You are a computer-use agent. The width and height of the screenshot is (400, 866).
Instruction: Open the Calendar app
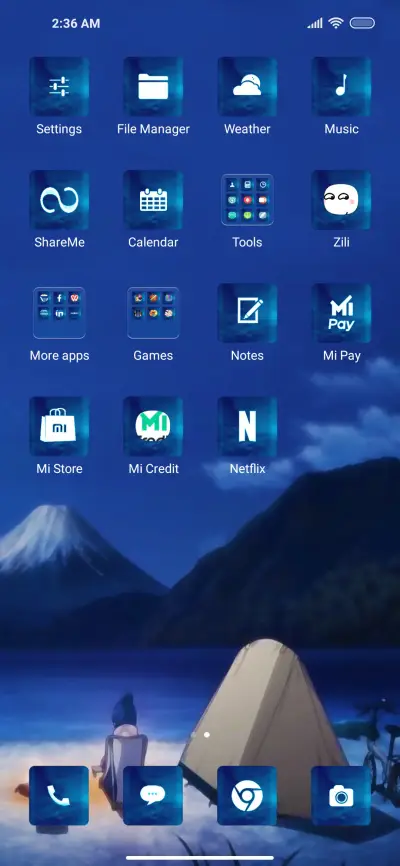(x=153, y=200)
